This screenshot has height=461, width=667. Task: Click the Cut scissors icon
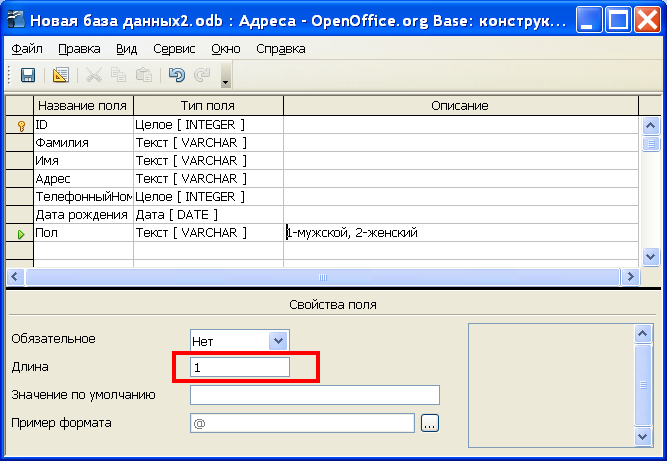94,75
